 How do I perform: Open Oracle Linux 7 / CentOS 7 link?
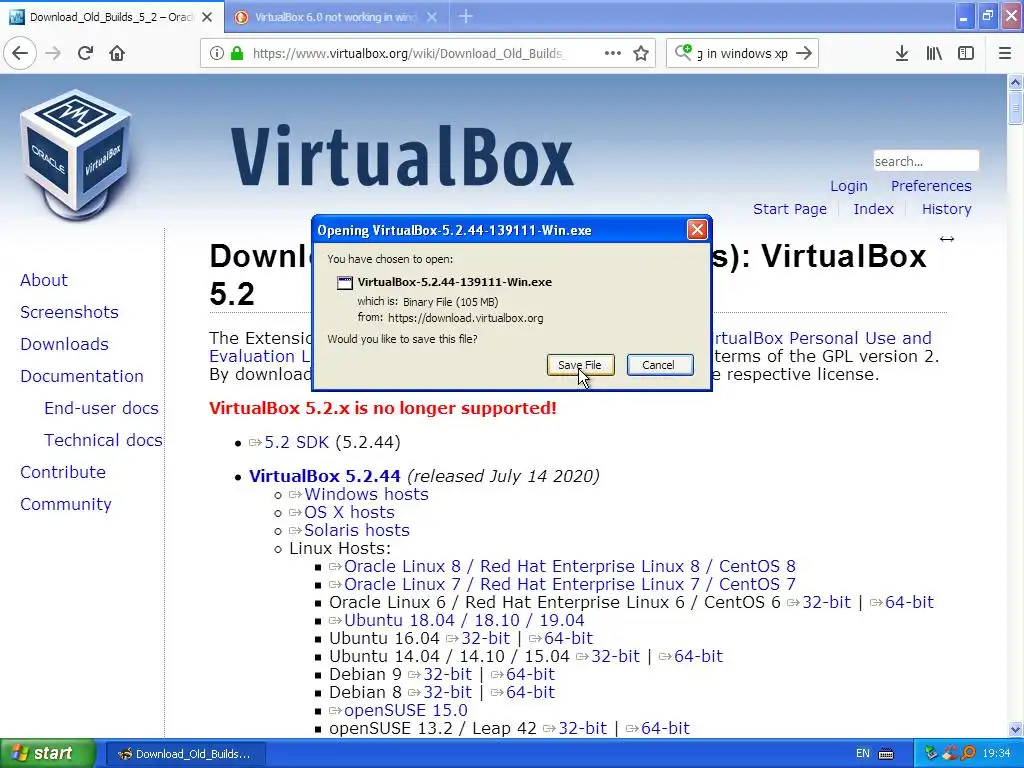[x=569, y=584]
